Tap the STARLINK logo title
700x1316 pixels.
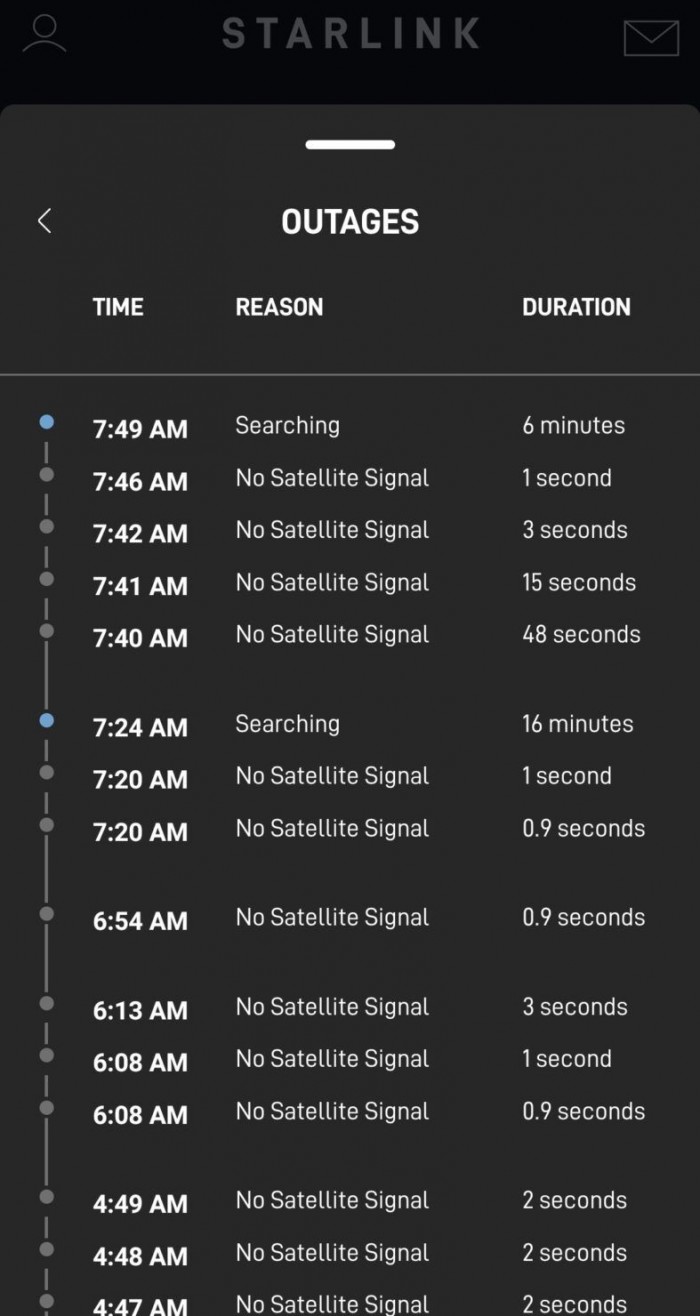point(351,34)
